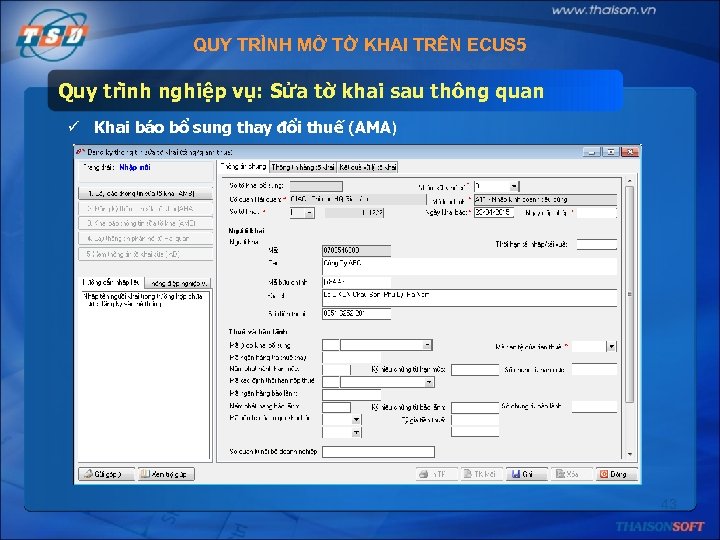Click the Địa chỉ address field

pyautogui.click(x=469, y=298)
